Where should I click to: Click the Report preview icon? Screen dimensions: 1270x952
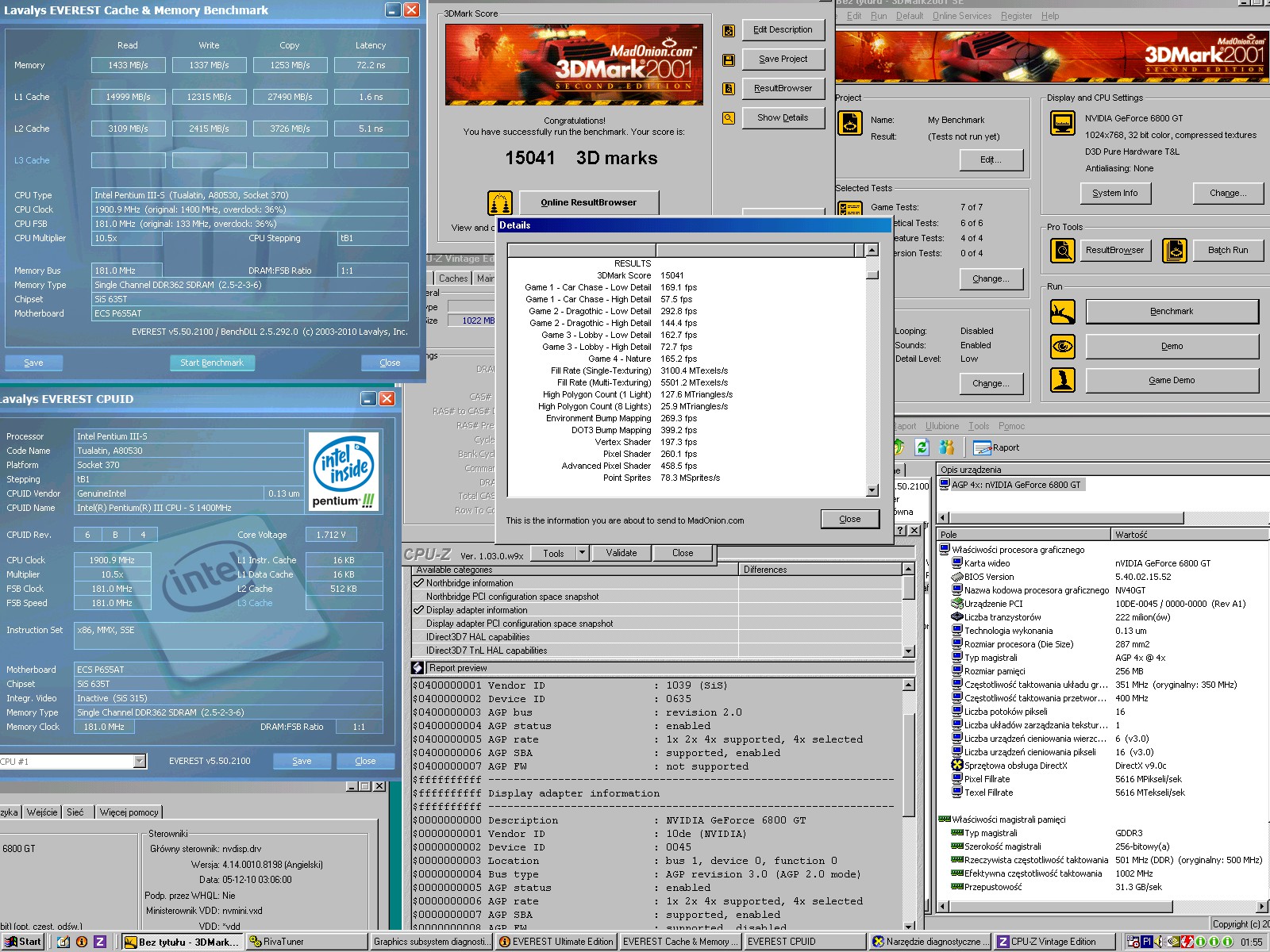click(x=418, y=668)
